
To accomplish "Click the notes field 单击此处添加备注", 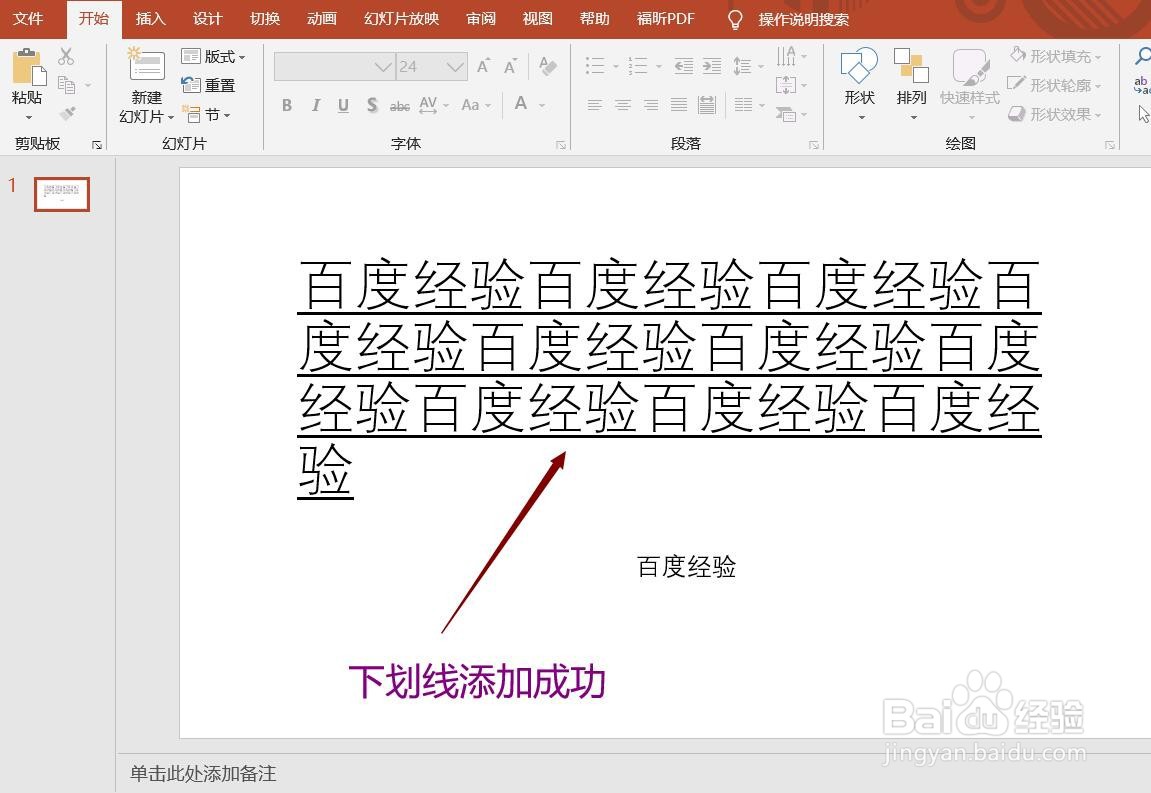I will (203, 773).
